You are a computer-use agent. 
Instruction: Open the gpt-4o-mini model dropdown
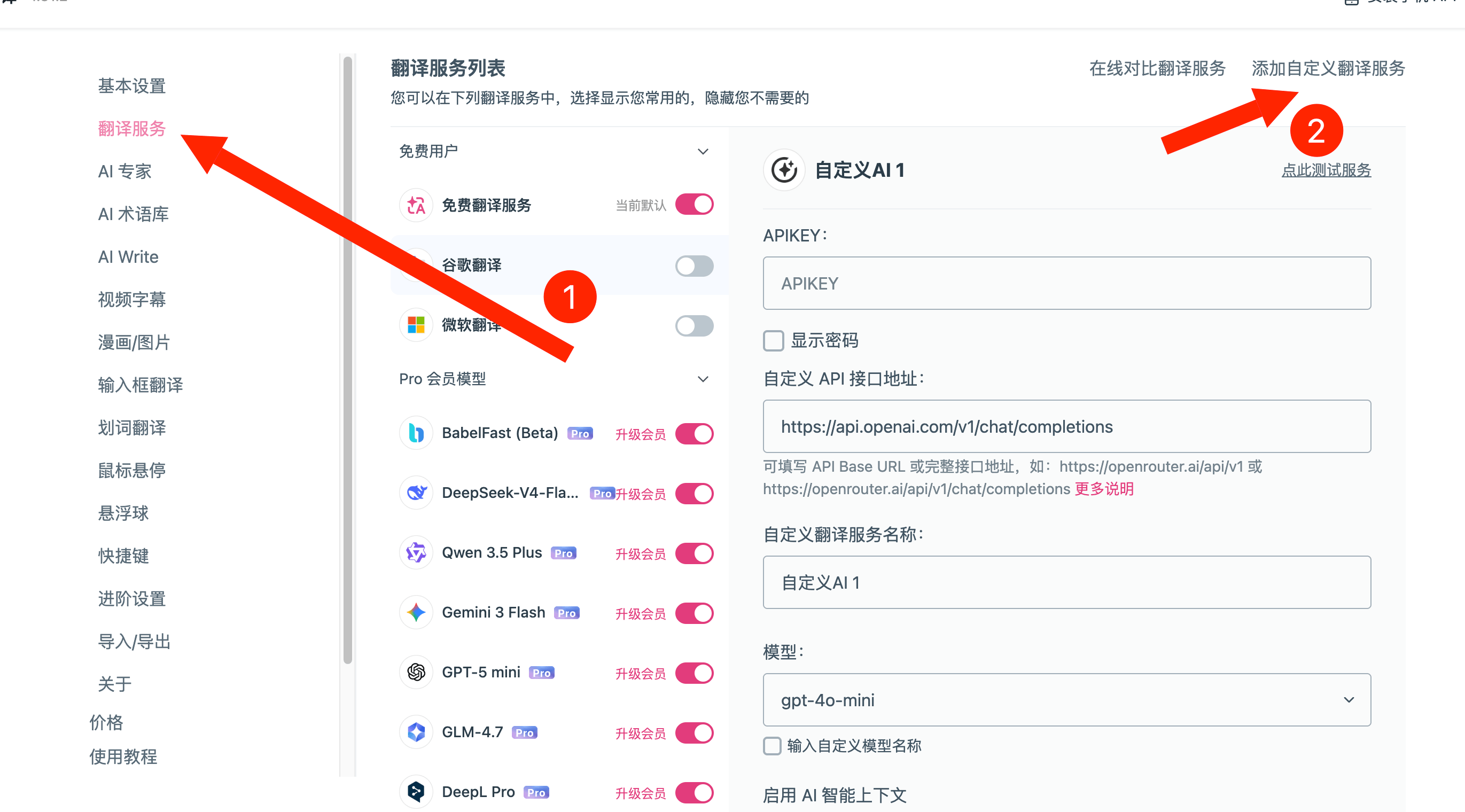(1066, 700)
